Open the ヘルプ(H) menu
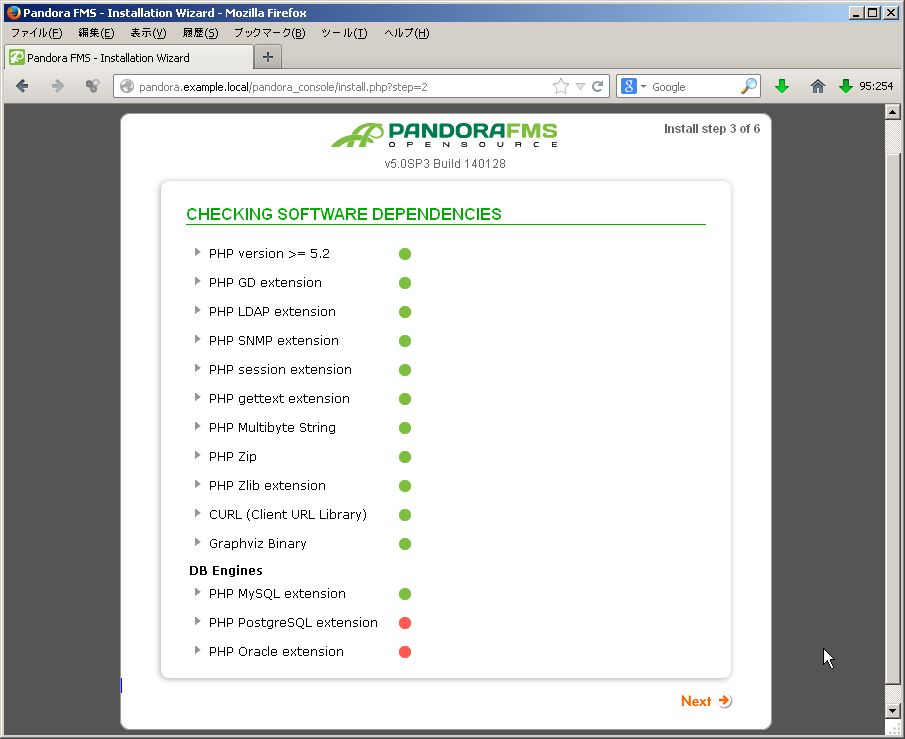905x739 pixels. tap(407, 33)
